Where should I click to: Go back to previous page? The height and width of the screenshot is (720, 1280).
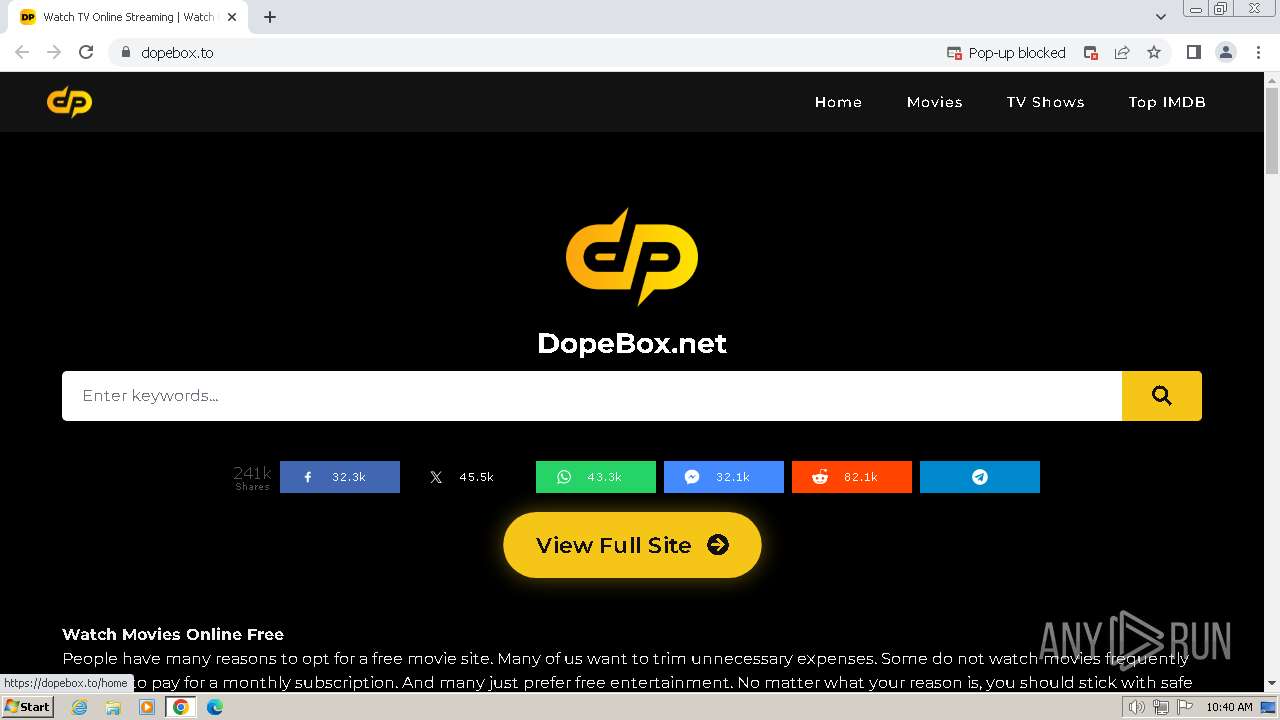point(22,53)
